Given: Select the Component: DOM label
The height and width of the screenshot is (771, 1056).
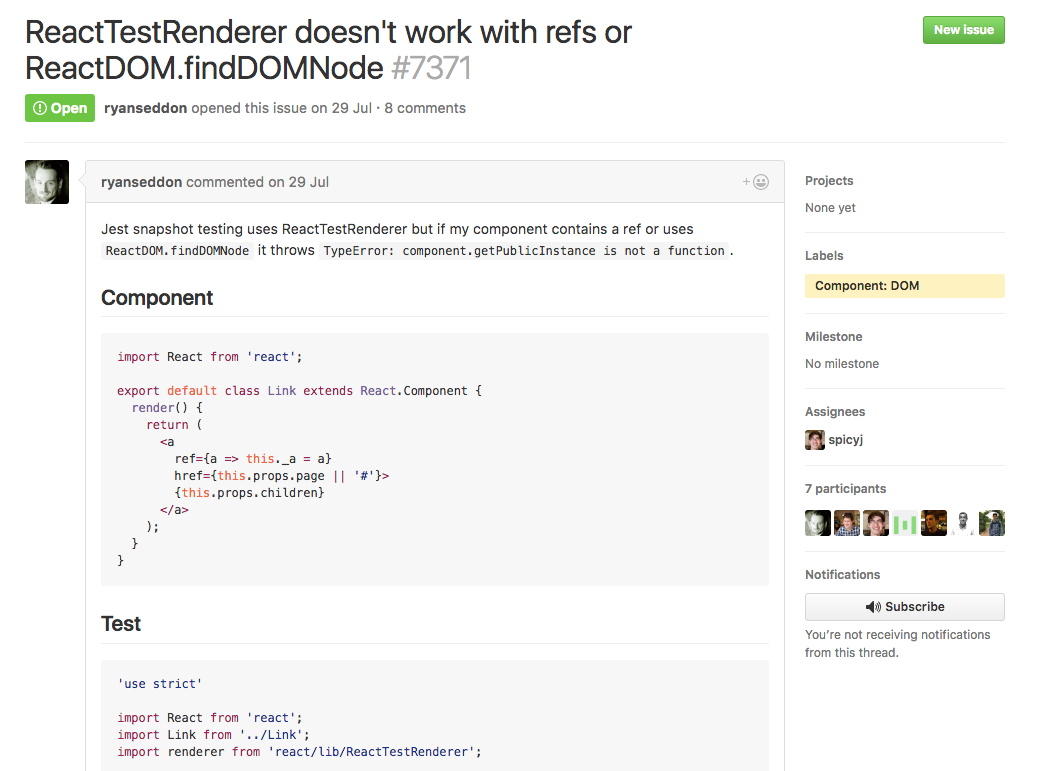Looking at the screenshot, I should point(904,286).
